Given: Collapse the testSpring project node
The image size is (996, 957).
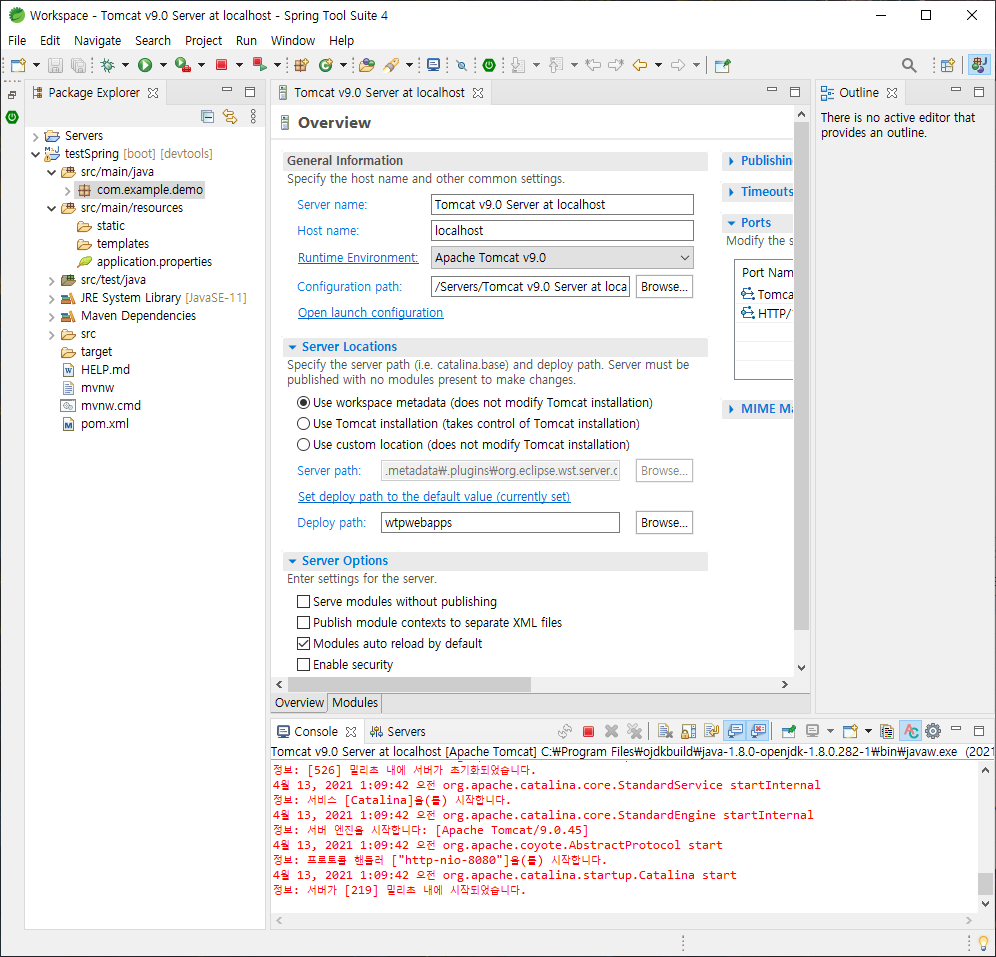Looking at the screenshot, I should (x=36, y=154).
